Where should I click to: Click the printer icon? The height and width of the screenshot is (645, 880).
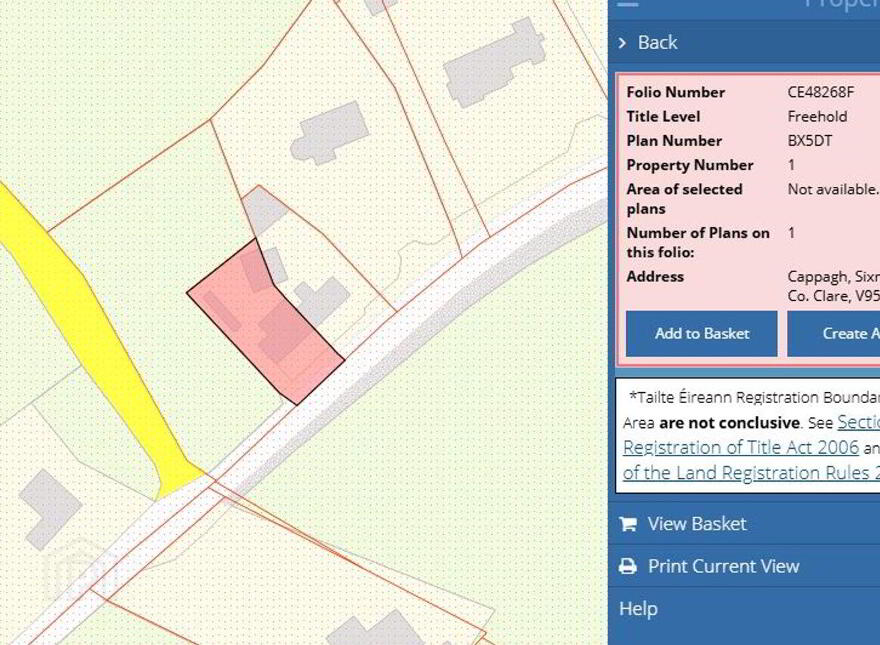tap(628, 566)
